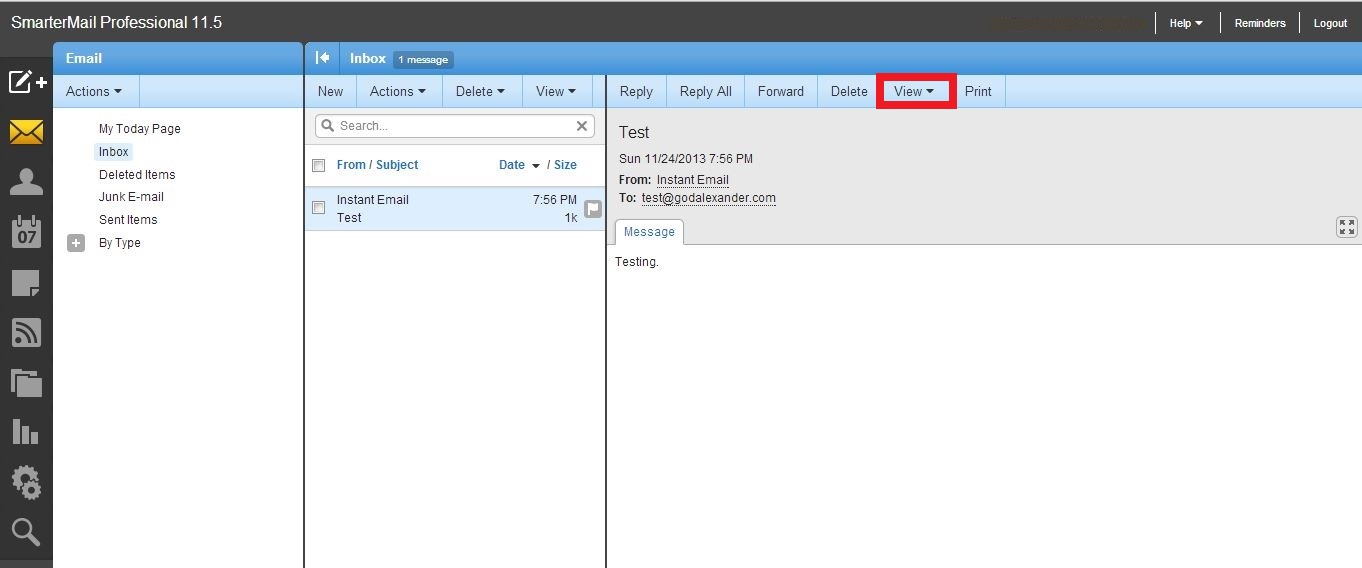This screenshot has width=1362, height=568.
Task: Click the Logout link
Action: [1330, 23]
